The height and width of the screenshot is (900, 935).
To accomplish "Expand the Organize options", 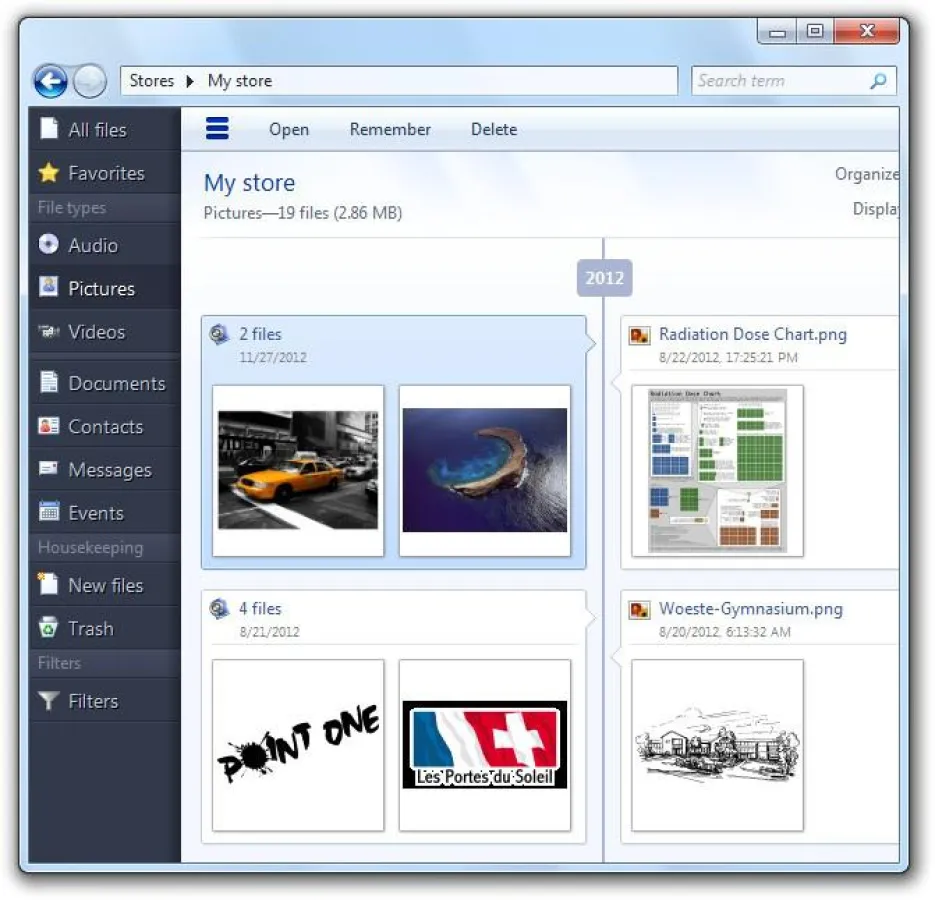I will [866, 174].
